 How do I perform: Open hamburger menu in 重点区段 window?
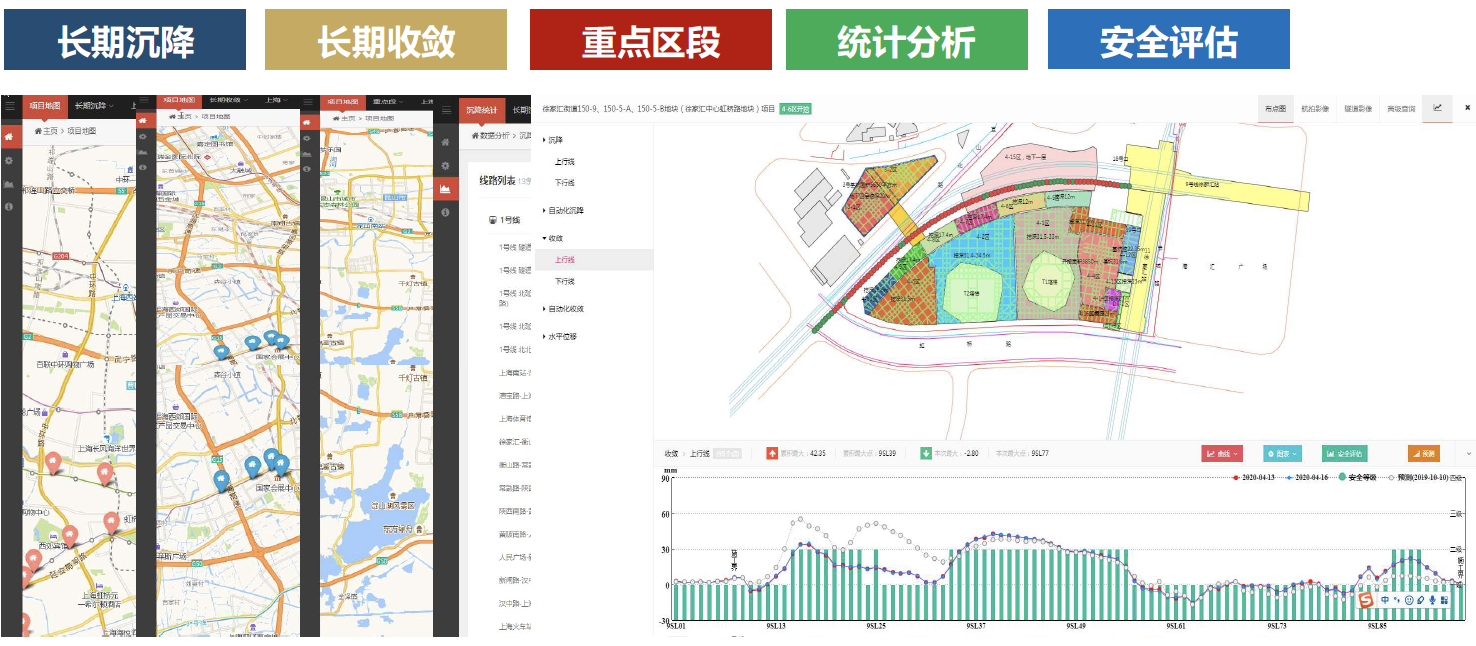[x=308, y=102]
